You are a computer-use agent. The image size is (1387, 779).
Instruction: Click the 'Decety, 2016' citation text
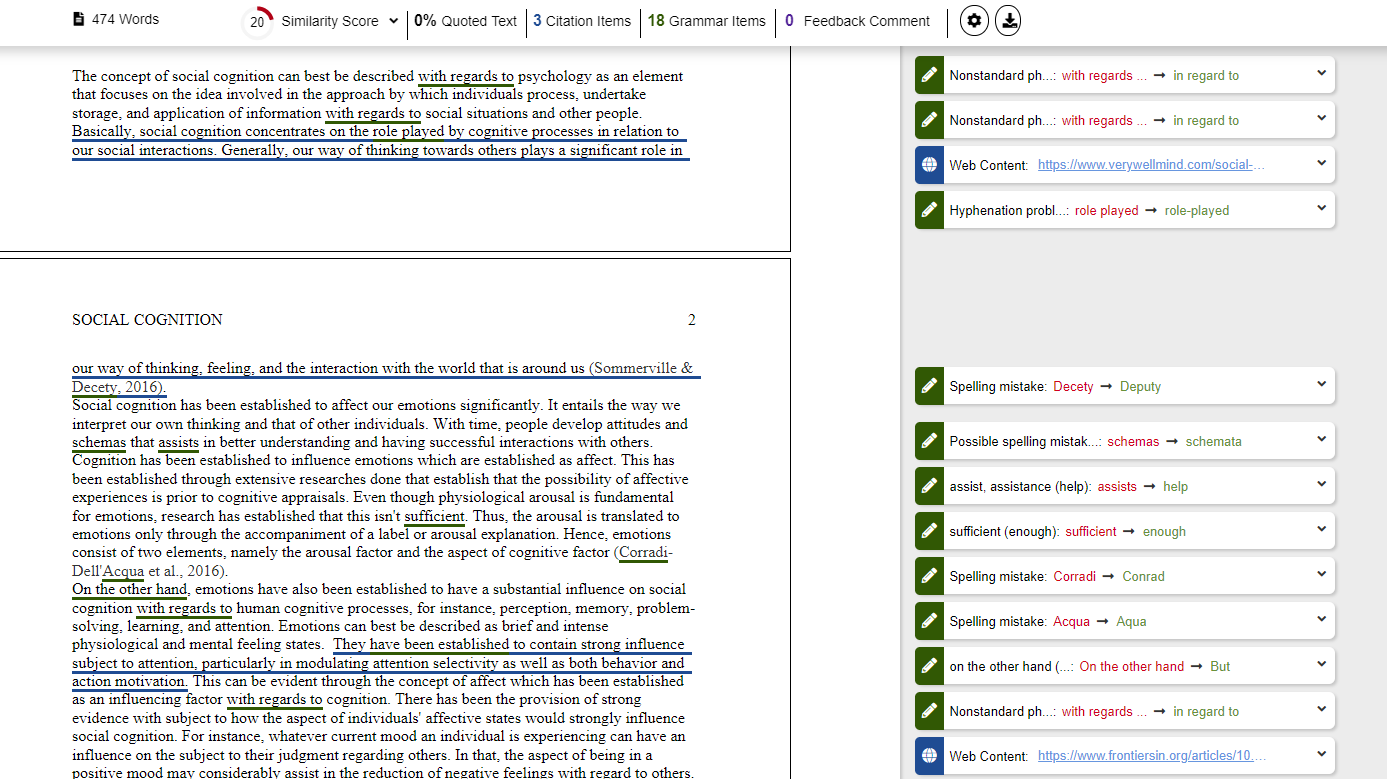tap(118, 387)
